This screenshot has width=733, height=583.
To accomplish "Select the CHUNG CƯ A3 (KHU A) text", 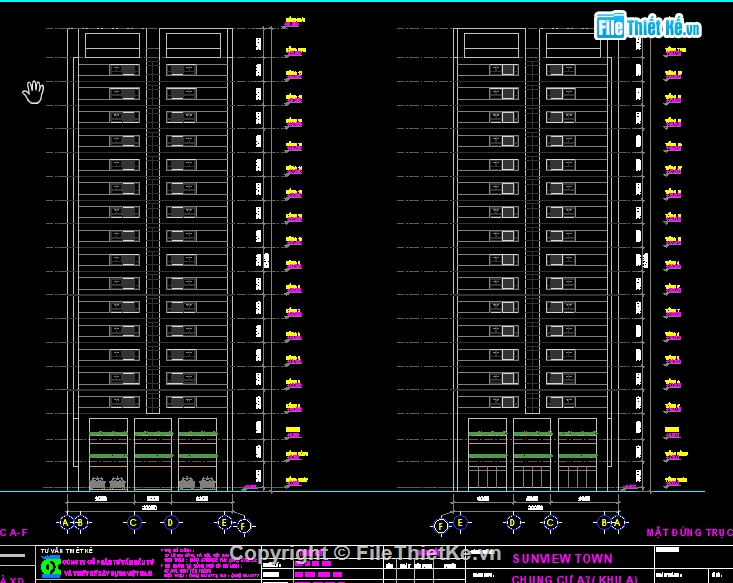I will (575, 579).
